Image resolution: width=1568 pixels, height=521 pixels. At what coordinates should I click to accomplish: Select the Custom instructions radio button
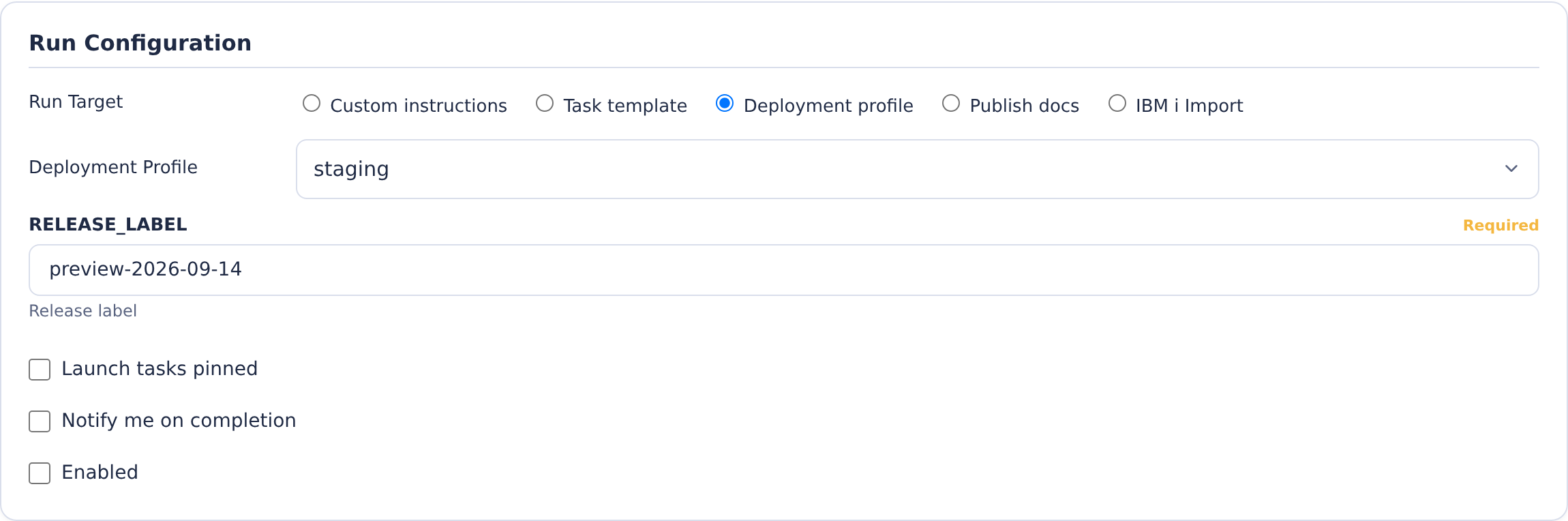312,104
